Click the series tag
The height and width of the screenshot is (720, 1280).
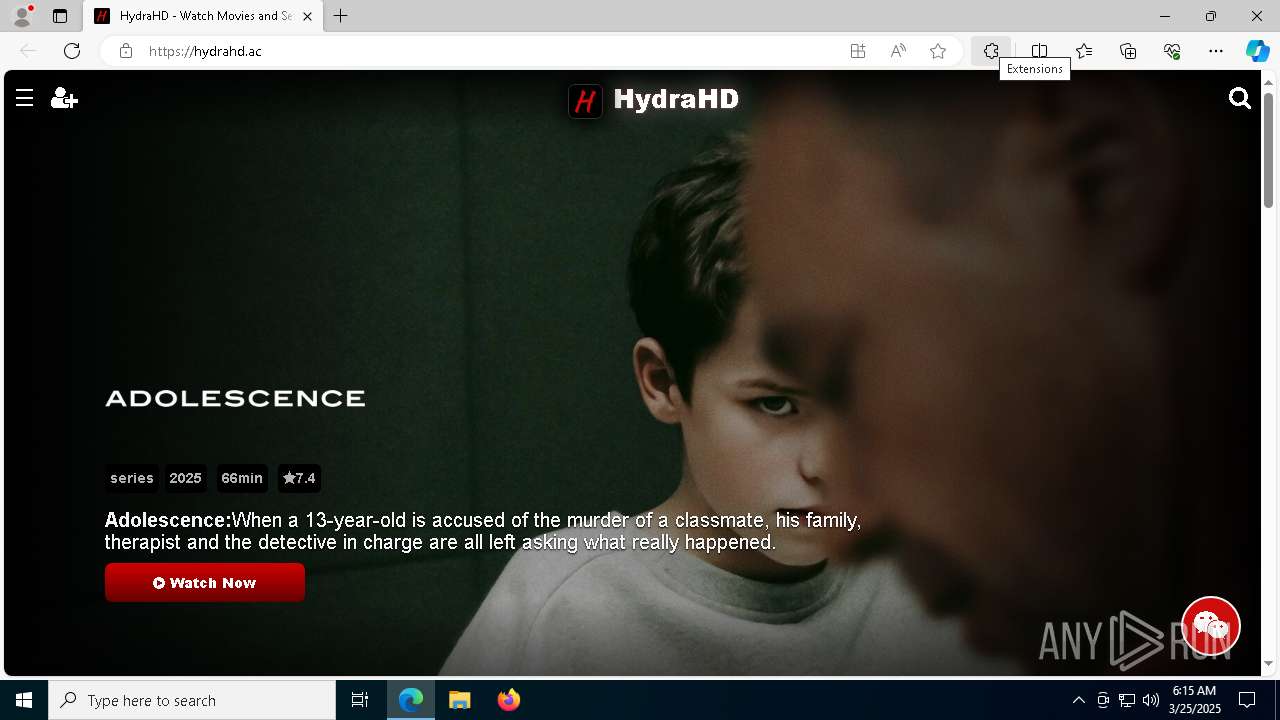coord(132,478)
